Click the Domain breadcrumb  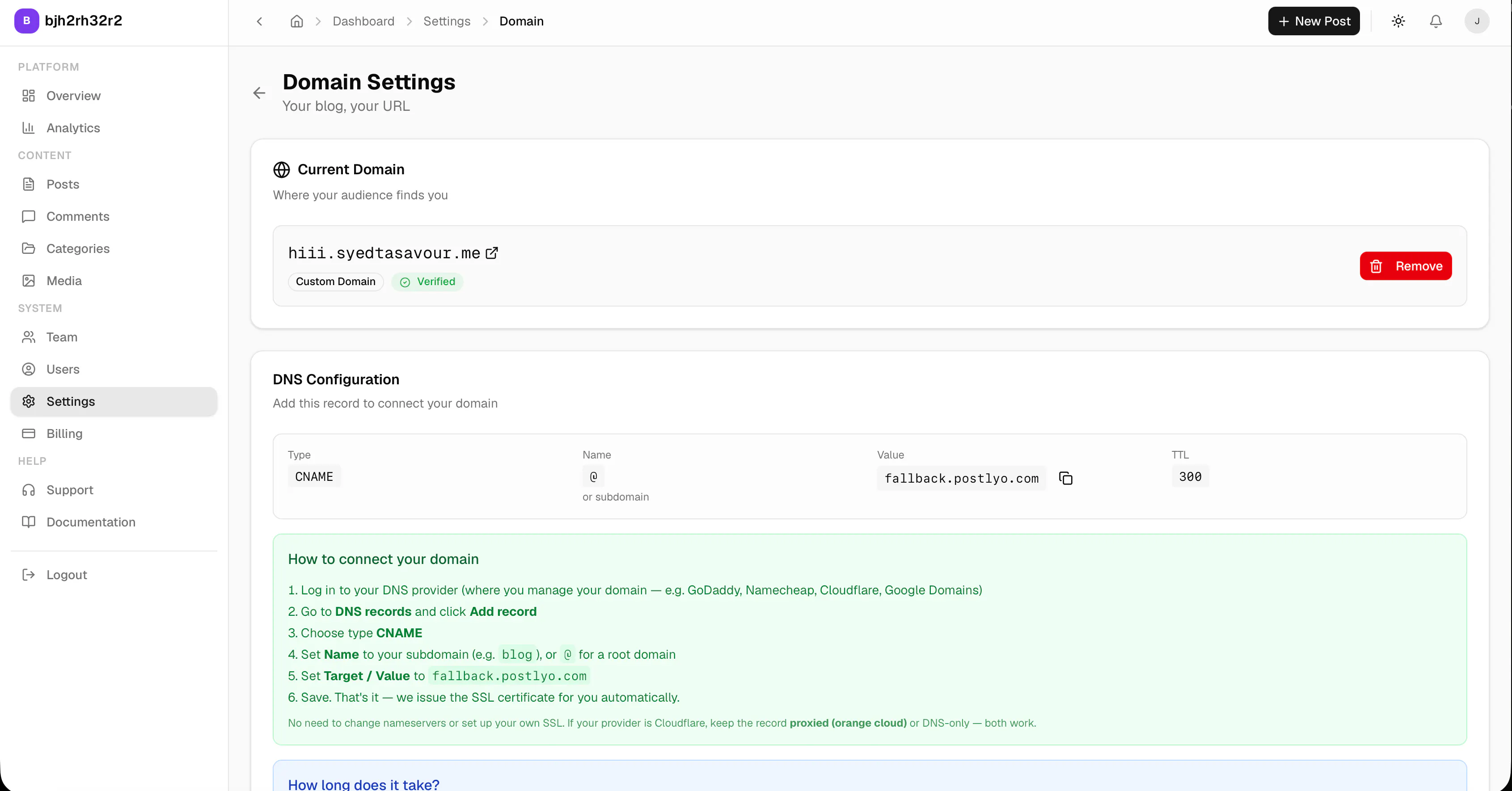click(x=521, y=21)
